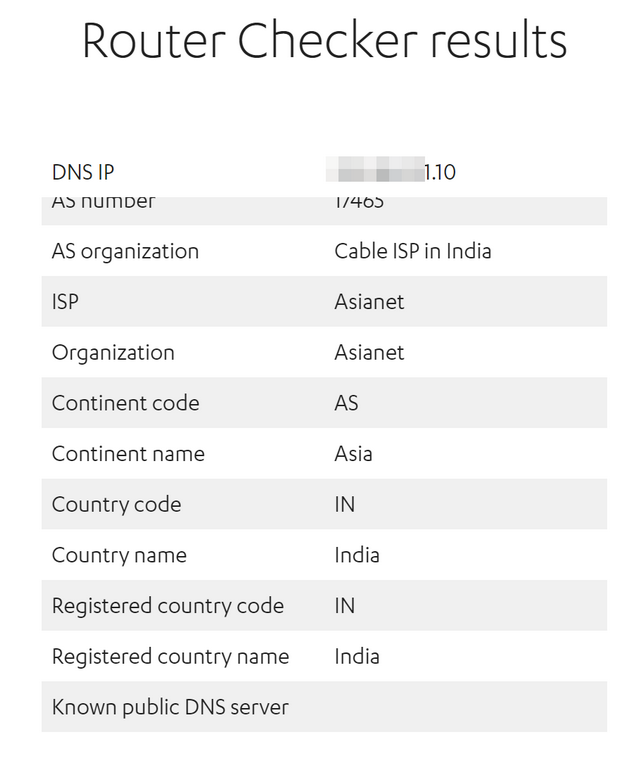Click the IN value in Country code row

345,505
